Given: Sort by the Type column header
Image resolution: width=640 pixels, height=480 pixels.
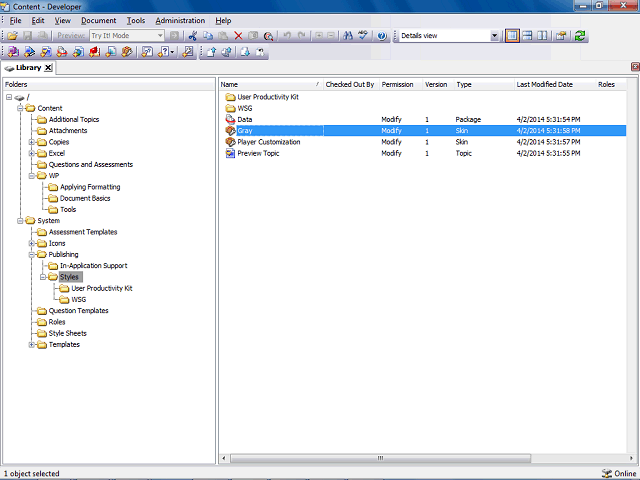Looking at the screenshot, I should coord(484,84).
